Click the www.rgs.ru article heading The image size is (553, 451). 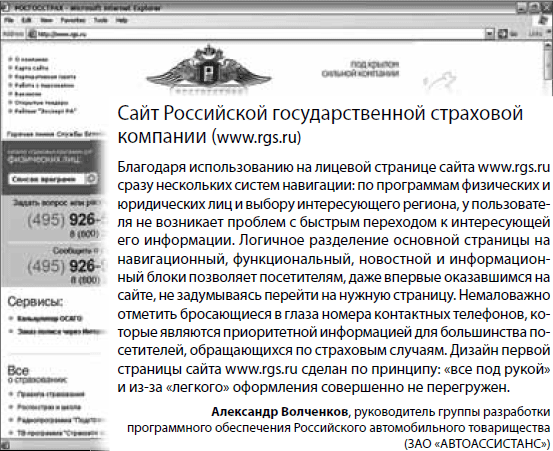coord(320,124)
